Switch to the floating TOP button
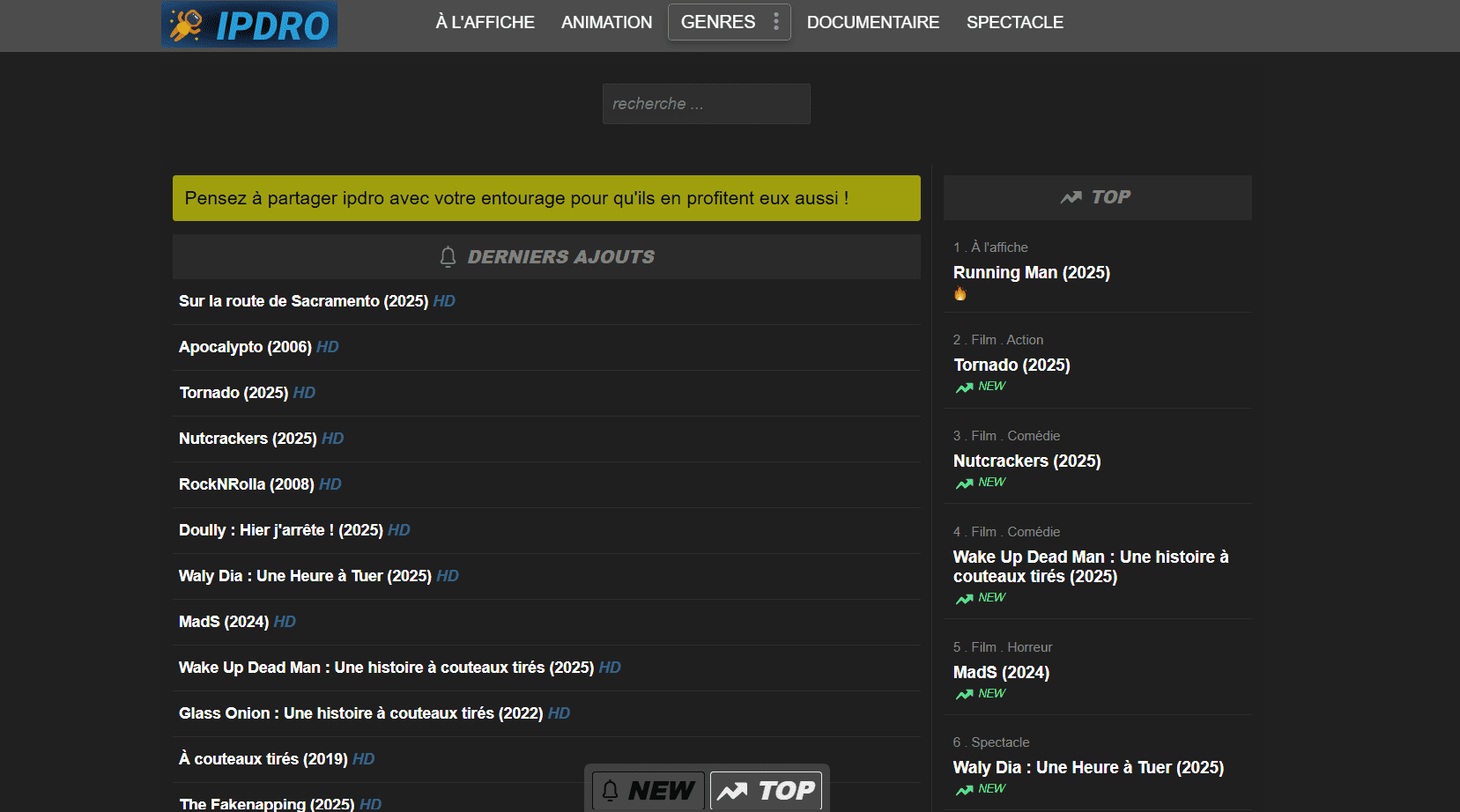1460x812 pixels. point(766,790)
